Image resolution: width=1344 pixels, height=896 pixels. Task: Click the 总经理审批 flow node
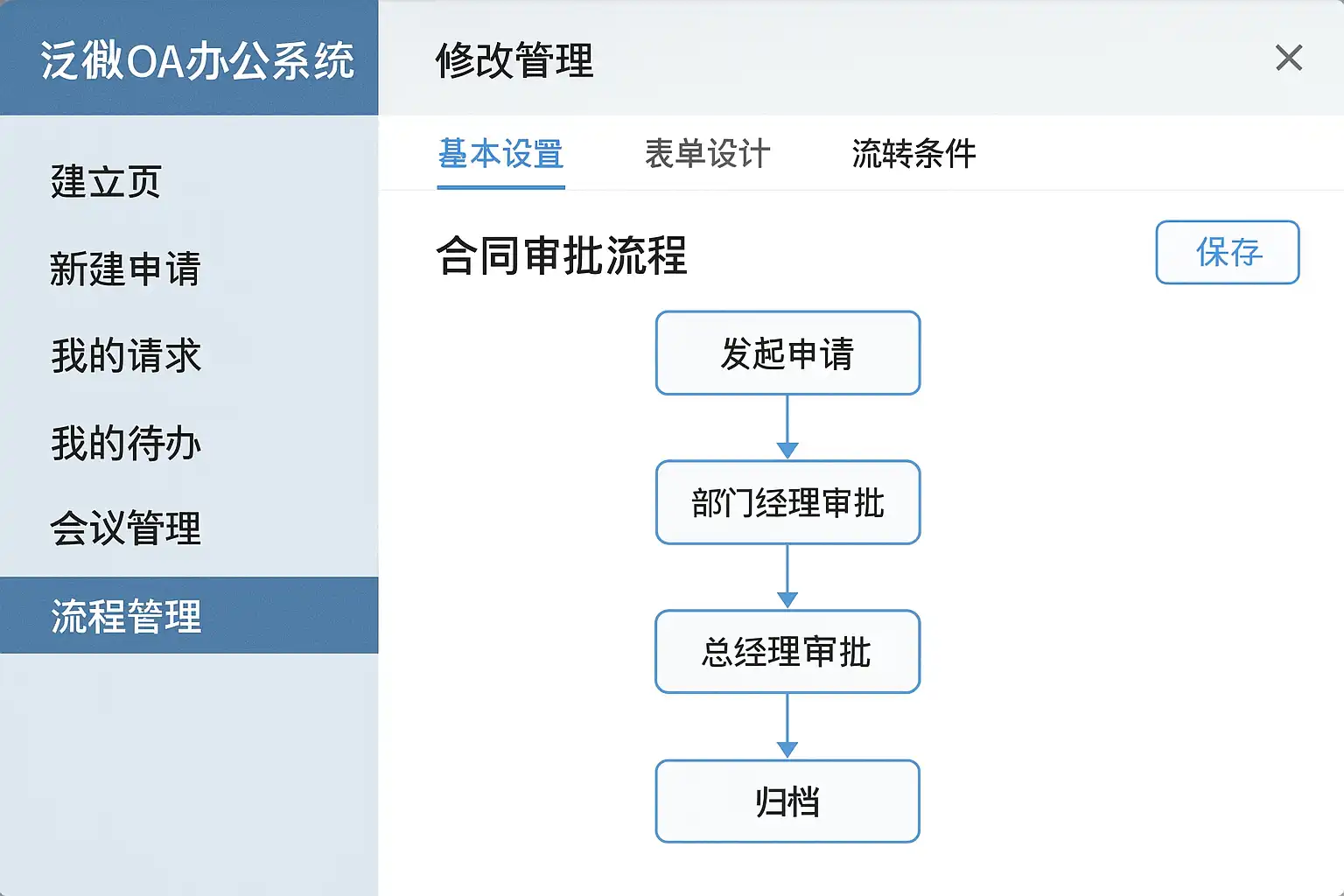coord(787,652)
